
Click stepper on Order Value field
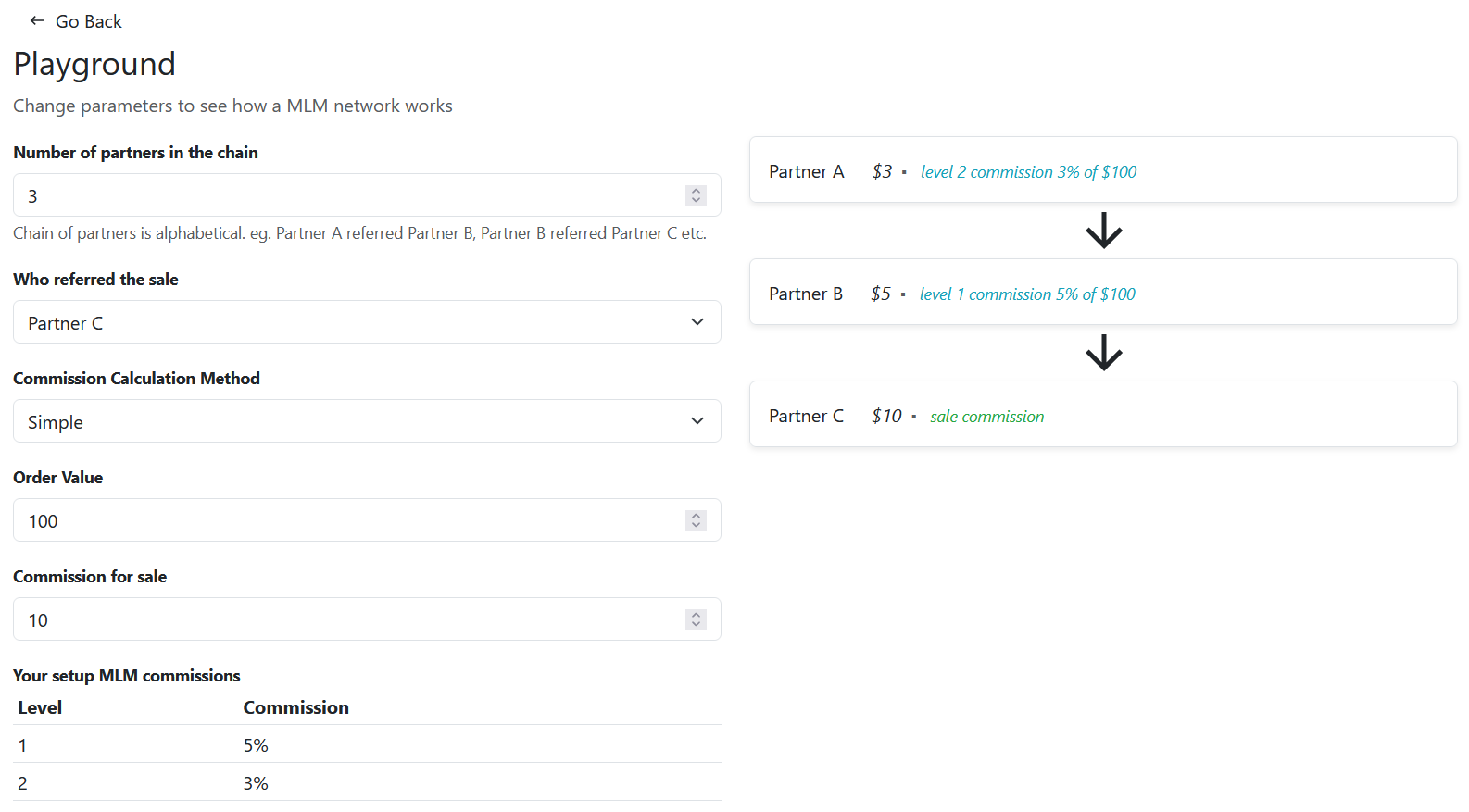[x=696, y=520]
